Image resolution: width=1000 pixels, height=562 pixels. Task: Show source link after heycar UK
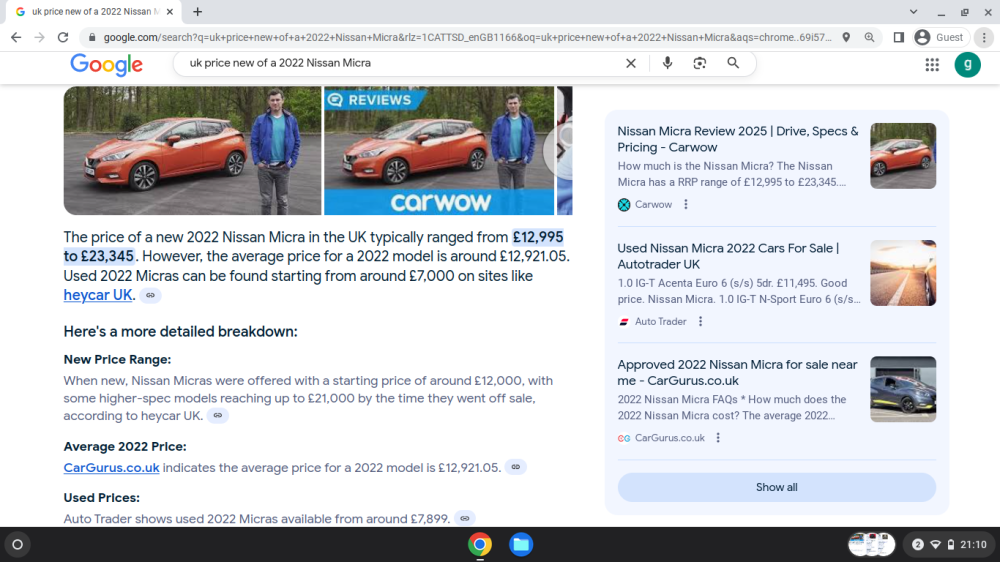(151, 295)
